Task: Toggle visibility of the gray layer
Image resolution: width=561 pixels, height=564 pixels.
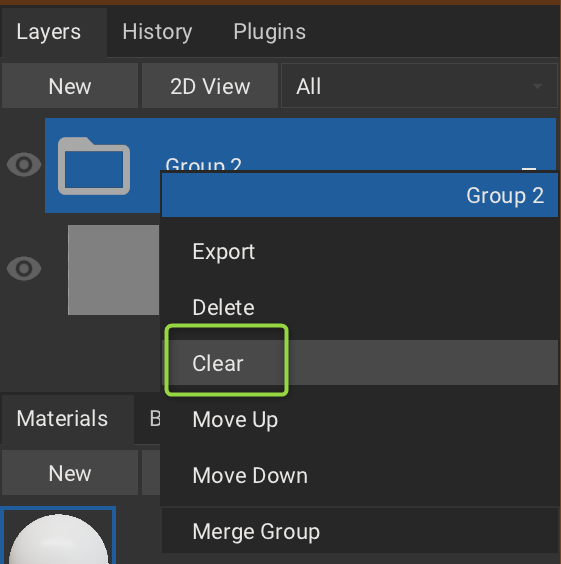Action: coord(24,268)
